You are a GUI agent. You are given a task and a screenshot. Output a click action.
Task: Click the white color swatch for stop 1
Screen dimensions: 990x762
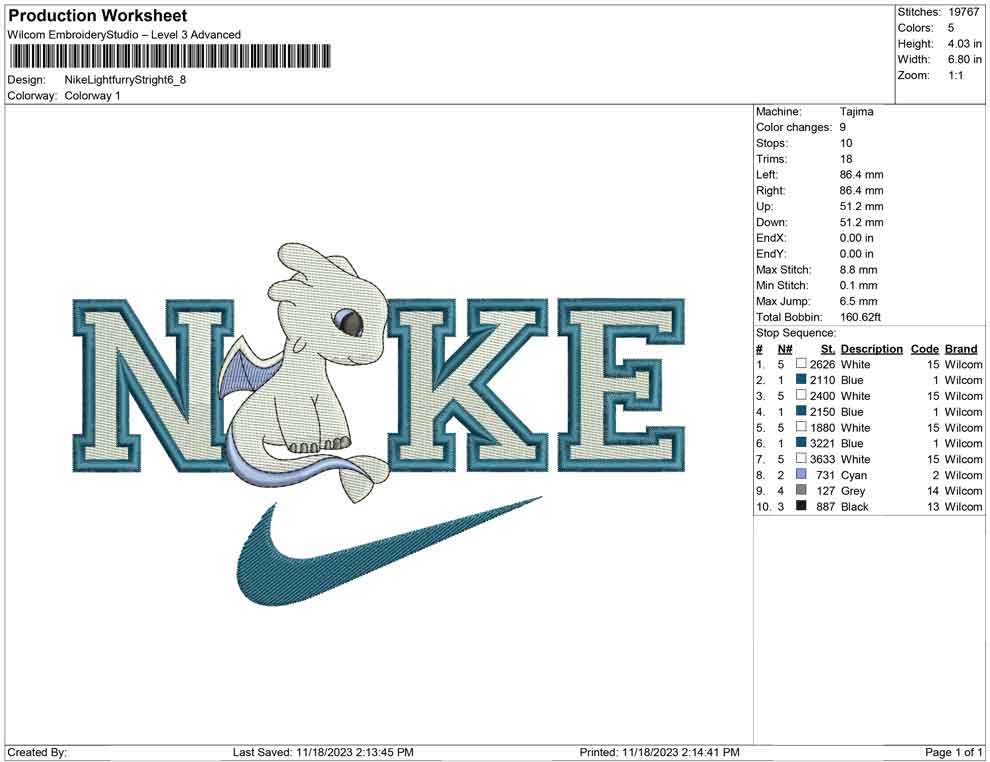point(801,365)
